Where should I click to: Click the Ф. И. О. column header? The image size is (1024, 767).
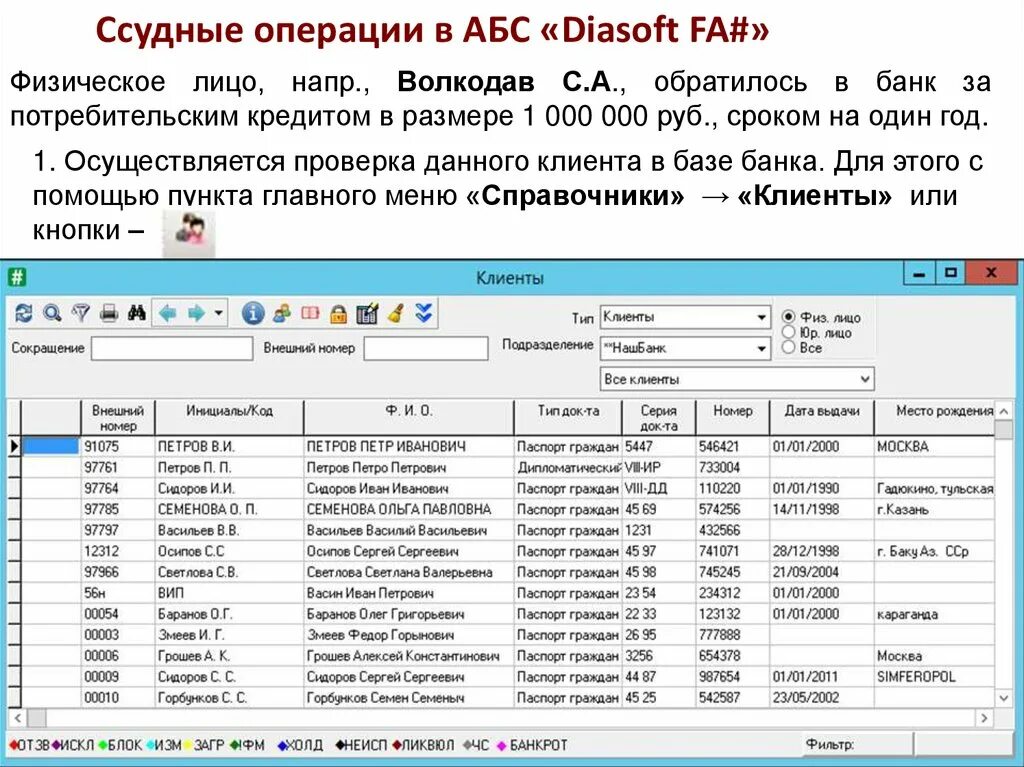[409, 418]
